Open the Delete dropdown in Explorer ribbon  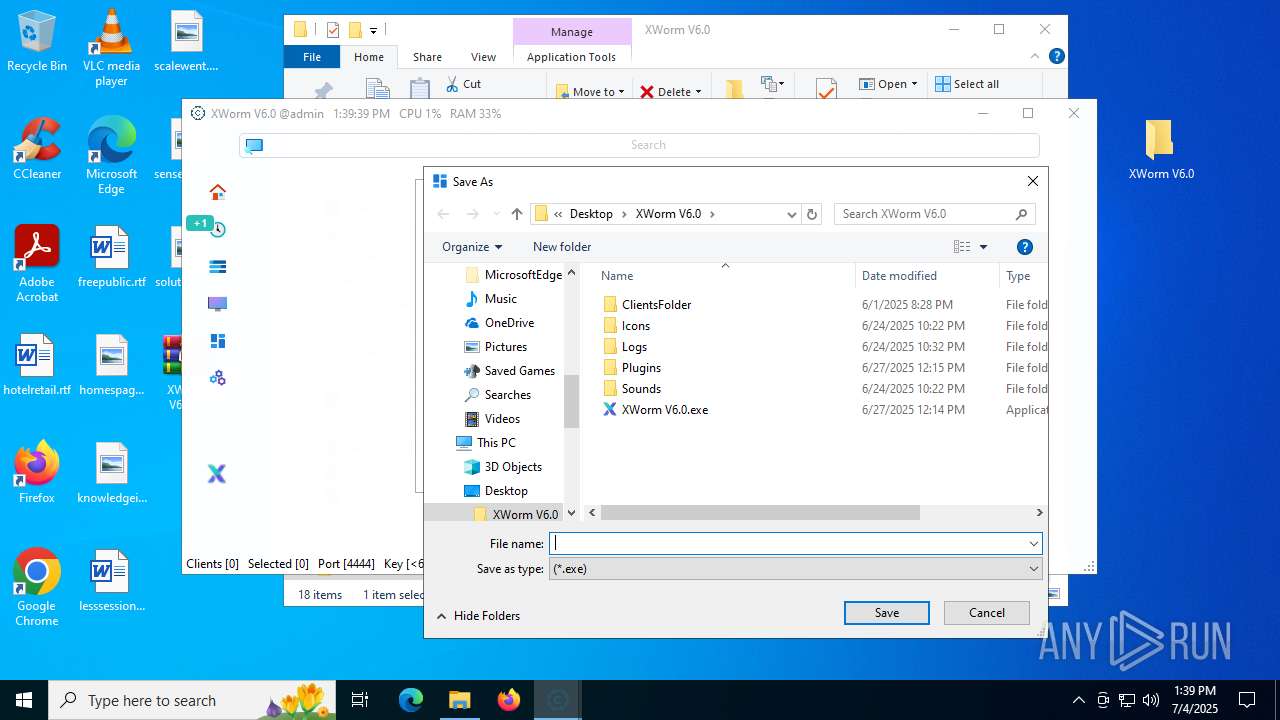point(671,91)
